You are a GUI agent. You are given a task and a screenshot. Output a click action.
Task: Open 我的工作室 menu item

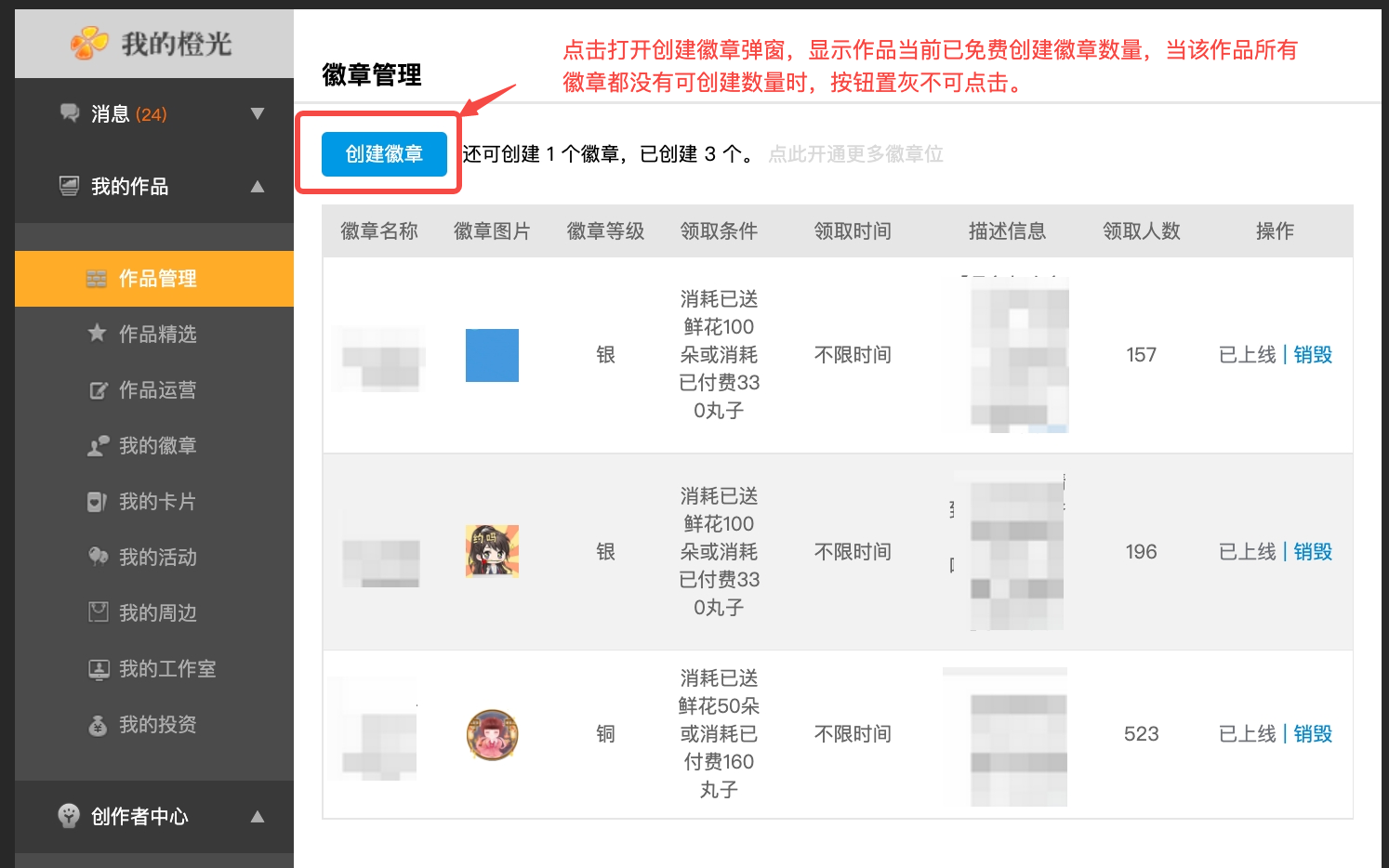(x=166, y=669)
